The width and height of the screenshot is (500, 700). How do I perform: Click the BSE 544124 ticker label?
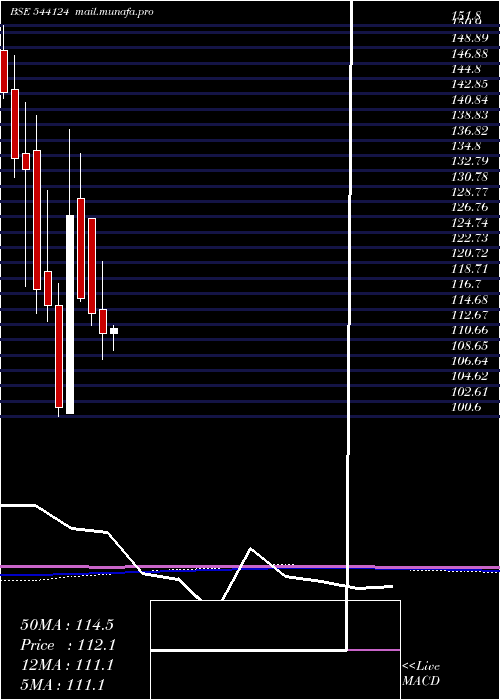[x=40, y=12]
